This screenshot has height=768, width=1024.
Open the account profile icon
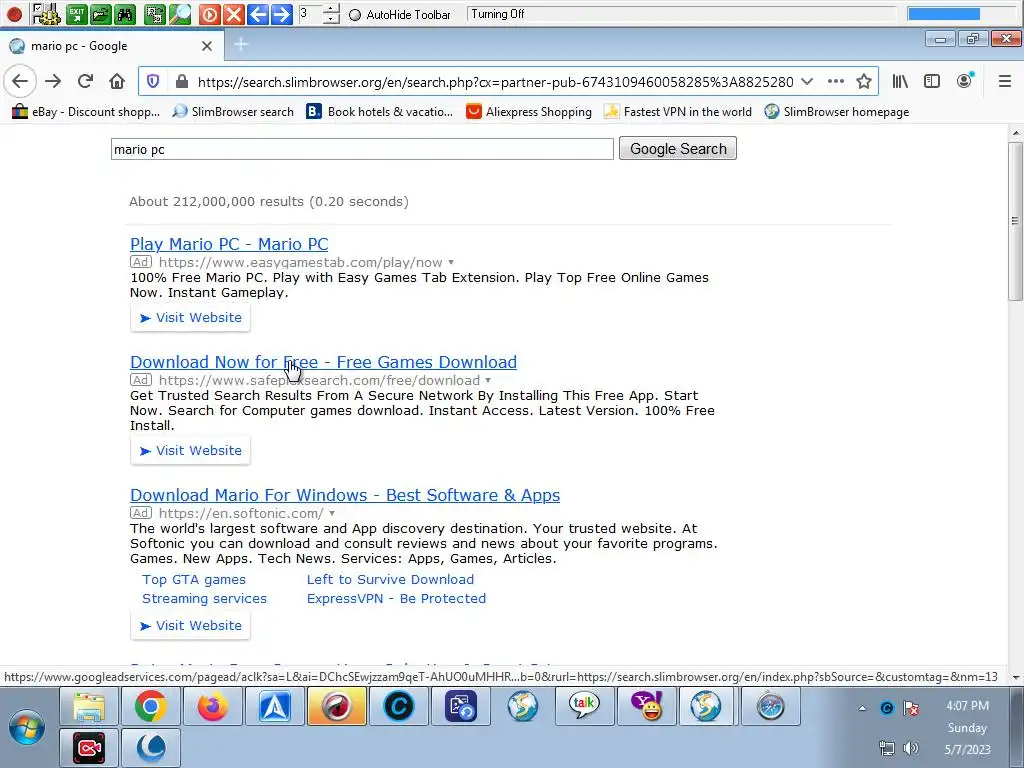point(965,80)
